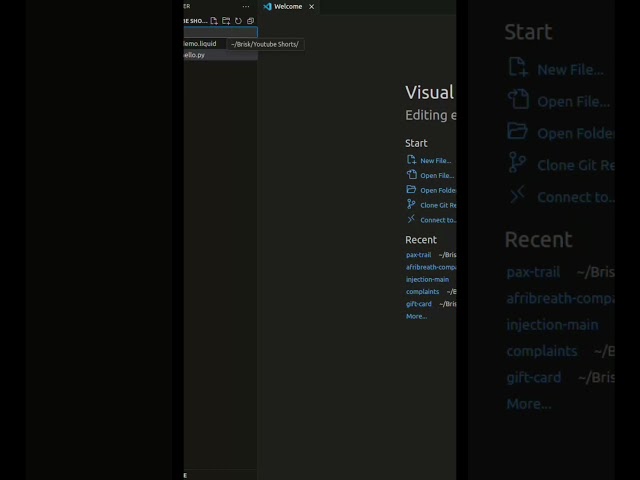Screen dimensions: 640x480
Task: Expand the folder section header ending 'SHO...'
Action: [196, 21]
